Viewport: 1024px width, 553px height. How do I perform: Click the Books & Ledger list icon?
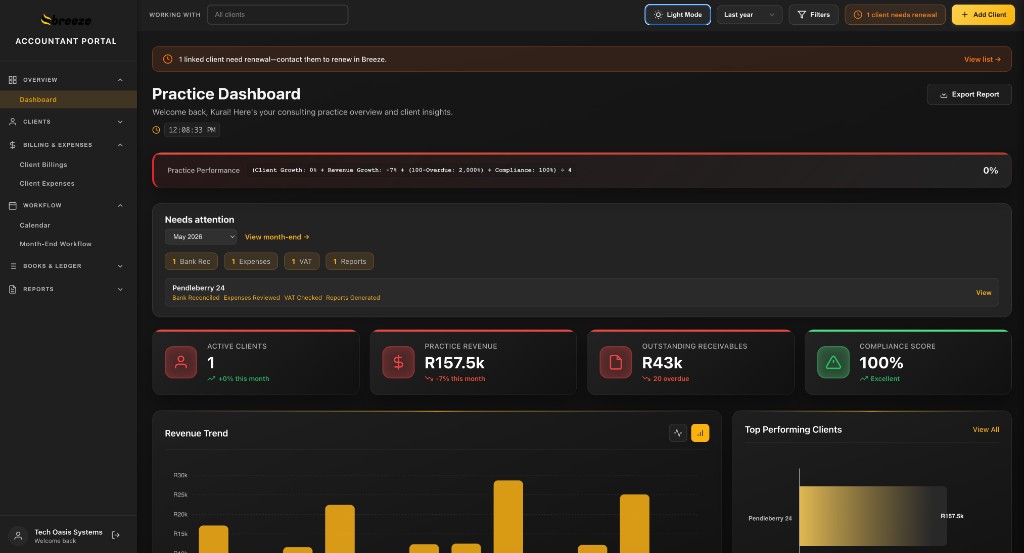click(12, 266)
